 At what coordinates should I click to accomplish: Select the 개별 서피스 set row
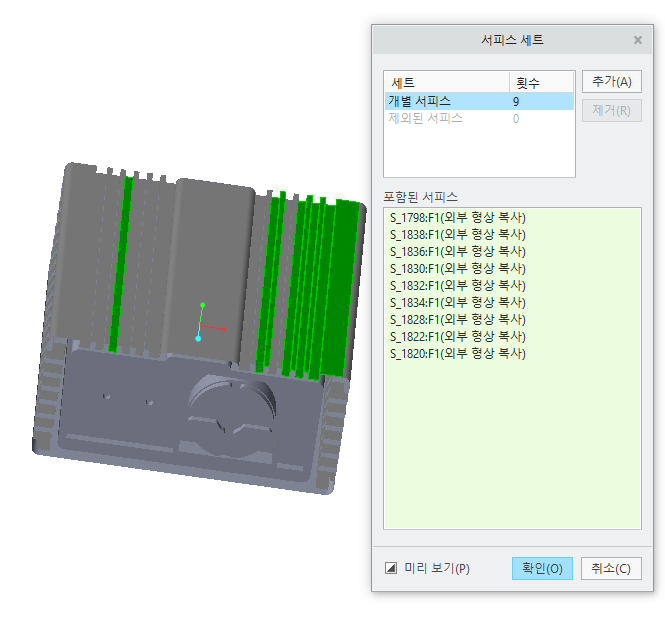click(x=479, y=101)
